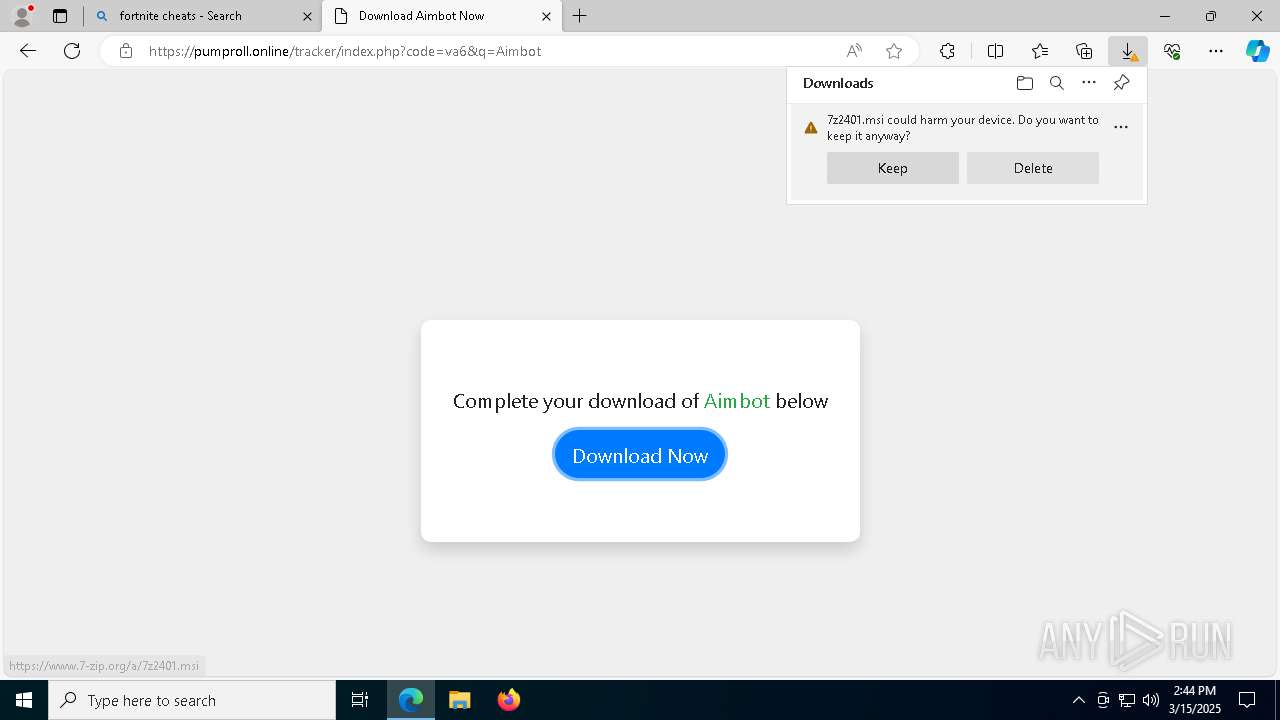Open Task View on the taskbar
The image size is (1280, 720).
click(360, 700)
